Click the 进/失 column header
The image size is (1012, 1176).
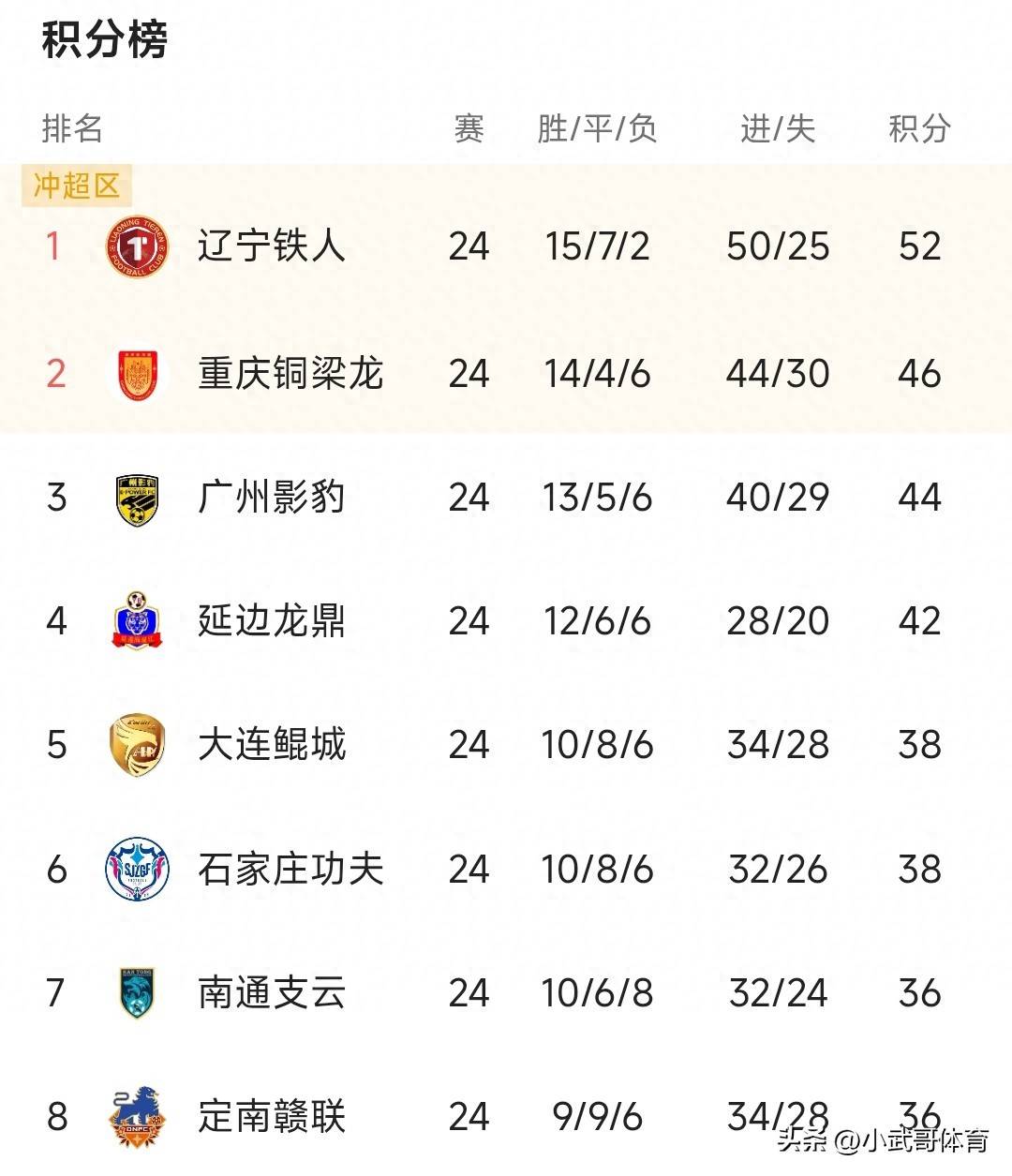click(x=778, y=128)
